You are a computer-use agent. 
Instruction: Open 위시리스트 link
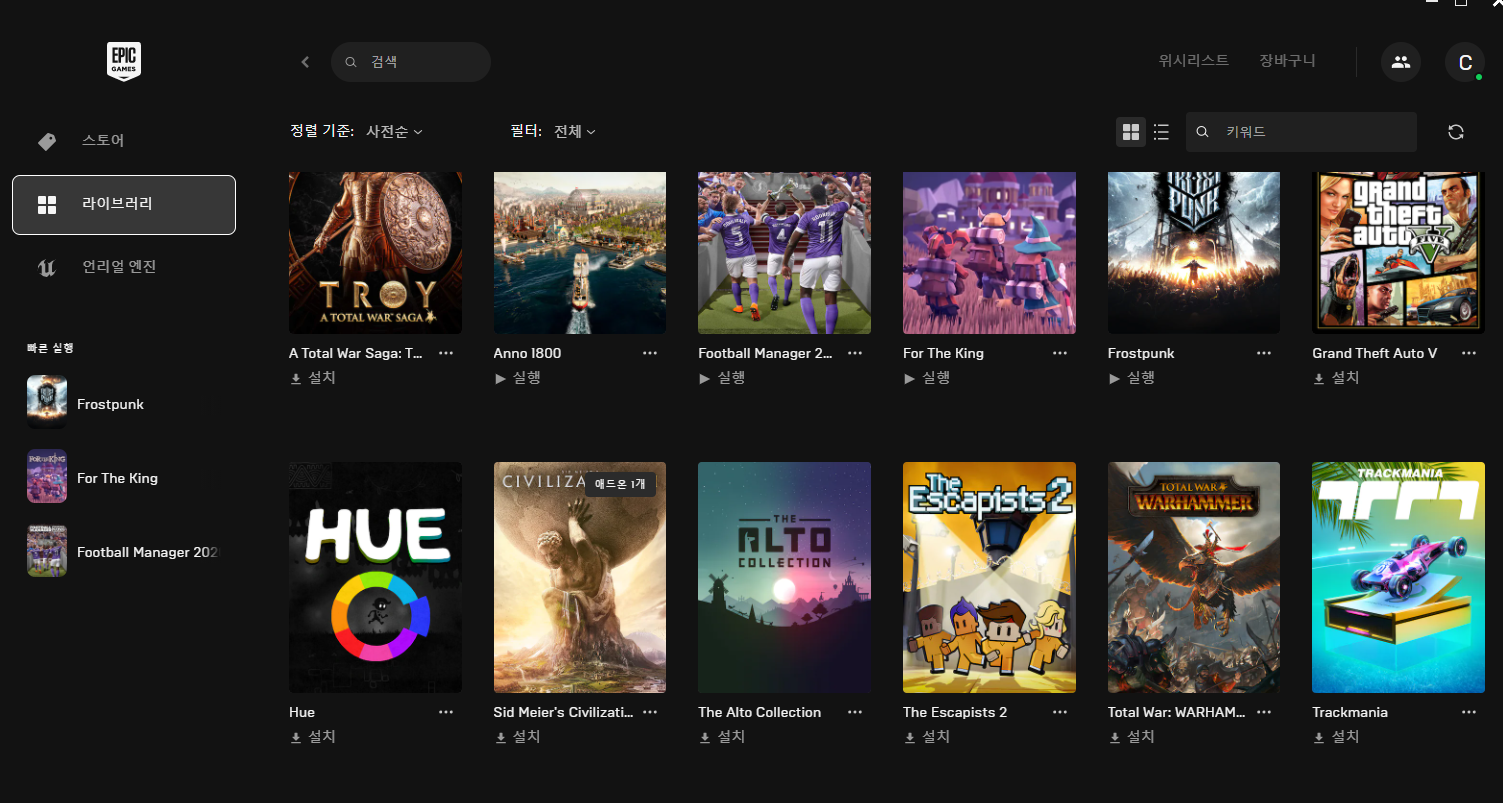[x=1194, y=61]
